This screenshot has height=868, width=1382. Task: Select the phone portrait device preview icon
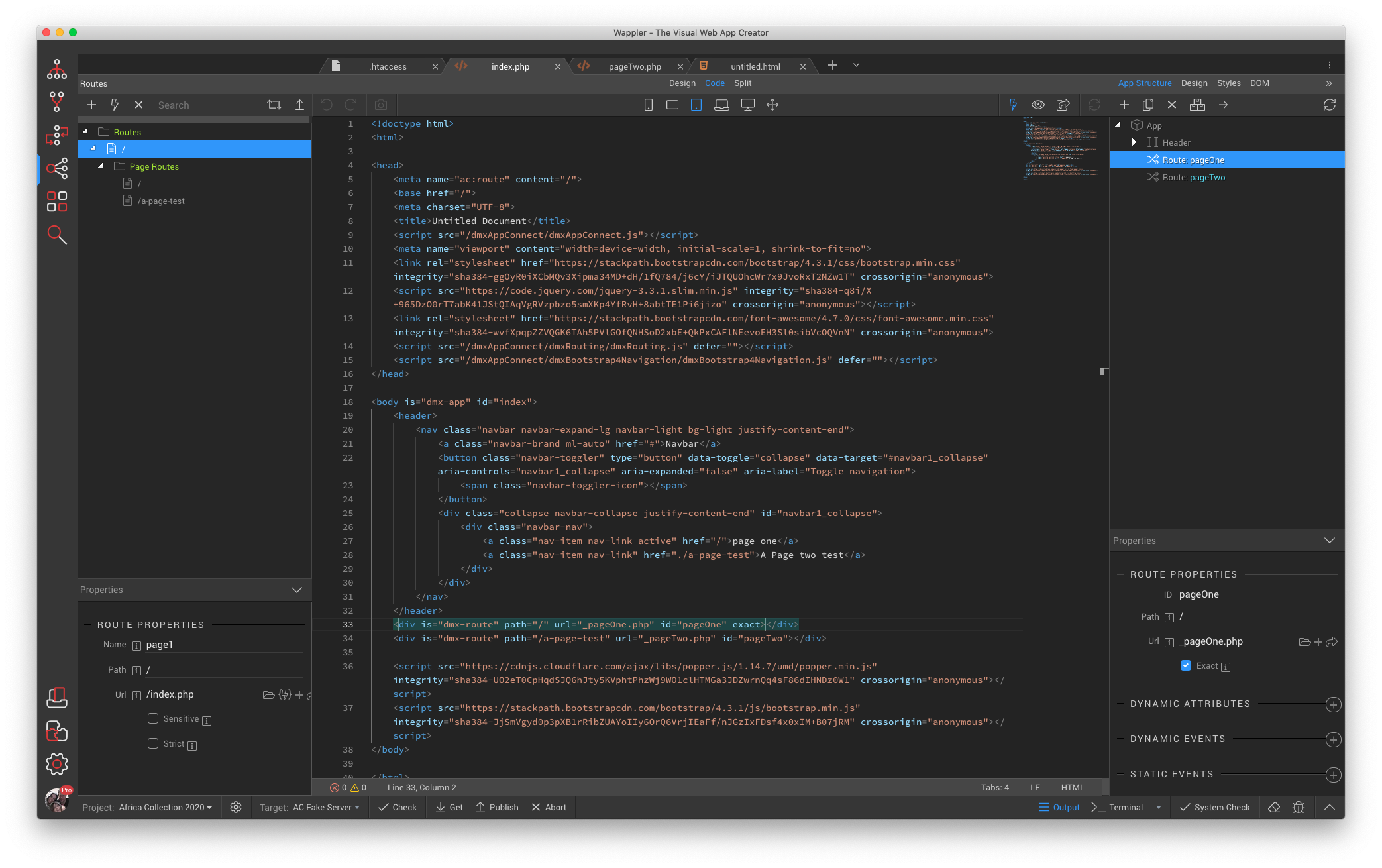[x=649, y=105]
